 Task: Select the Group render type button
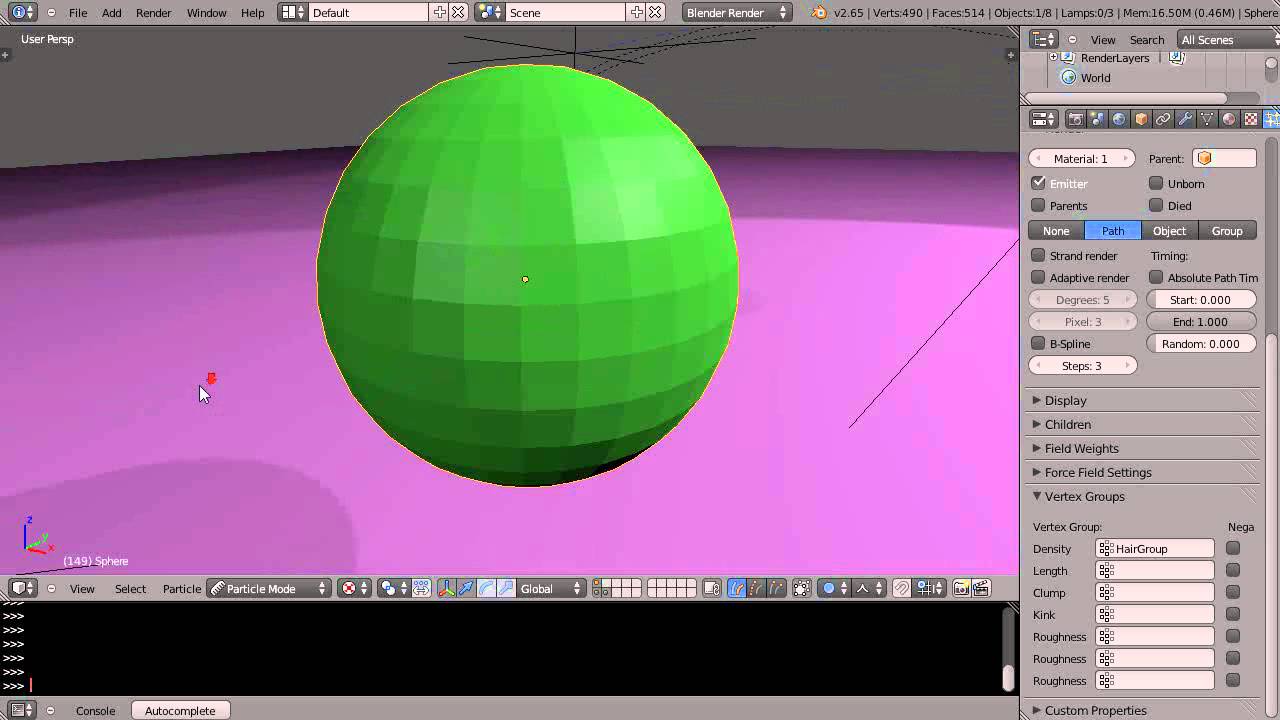[x=1227, y=231]
